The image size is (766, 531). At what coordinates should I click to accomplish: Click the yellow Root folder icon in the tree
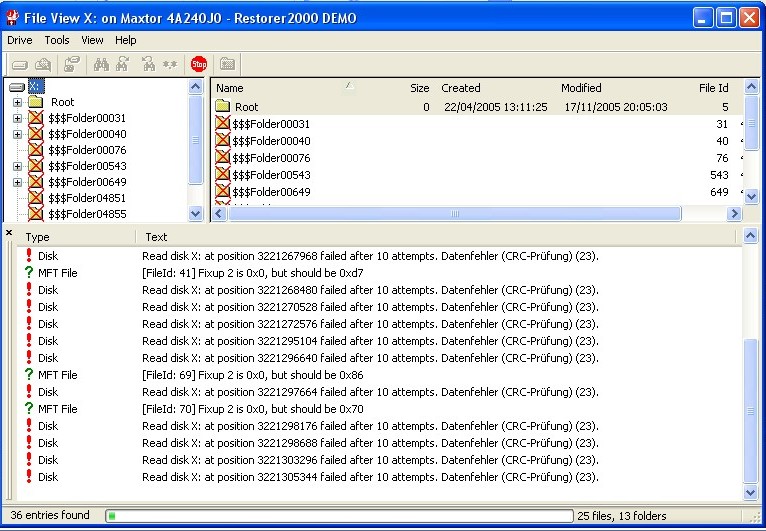coord(36,102)
